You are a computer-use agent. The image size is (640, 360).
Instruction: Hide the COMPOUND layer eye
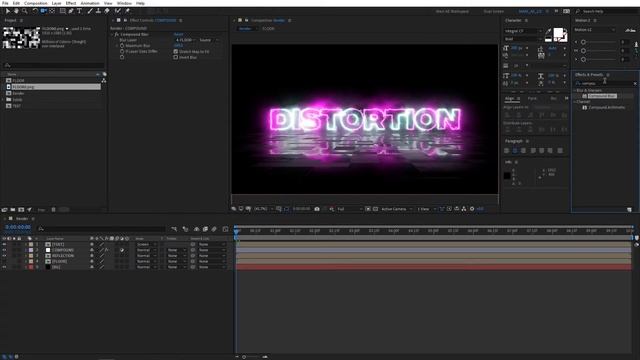4,250
